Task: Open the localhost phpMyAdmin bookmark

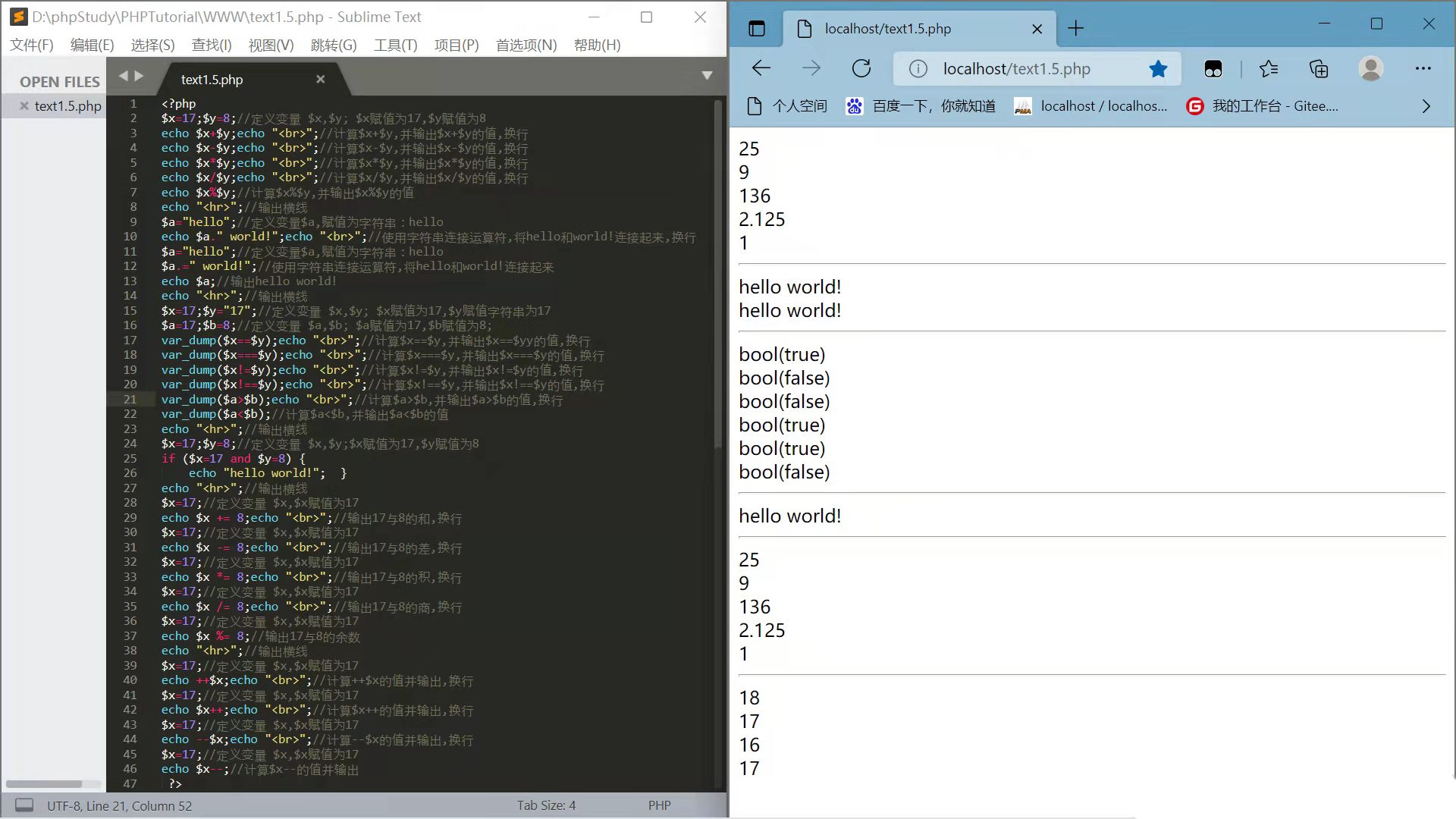Action: (1090, 106)
